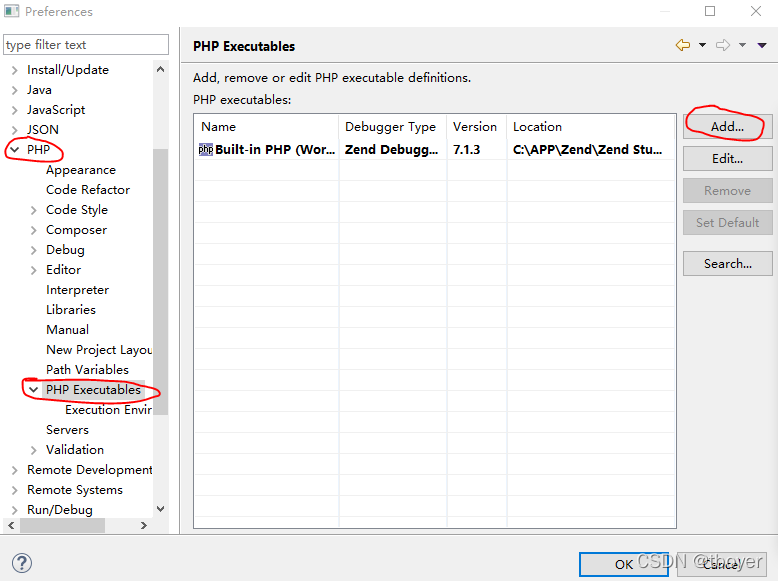Click tree scrollbar down arrow

160,509
